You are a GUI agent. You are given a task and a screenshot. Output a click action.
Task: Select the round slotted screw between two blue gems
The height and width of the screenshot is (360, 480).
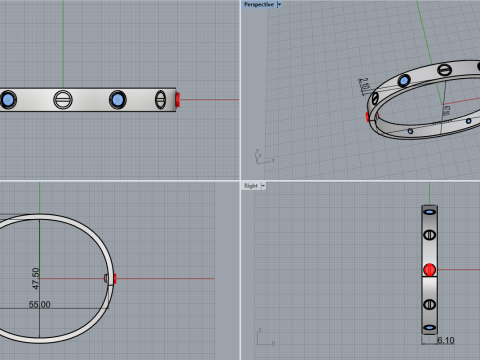(x=63, y=100)
